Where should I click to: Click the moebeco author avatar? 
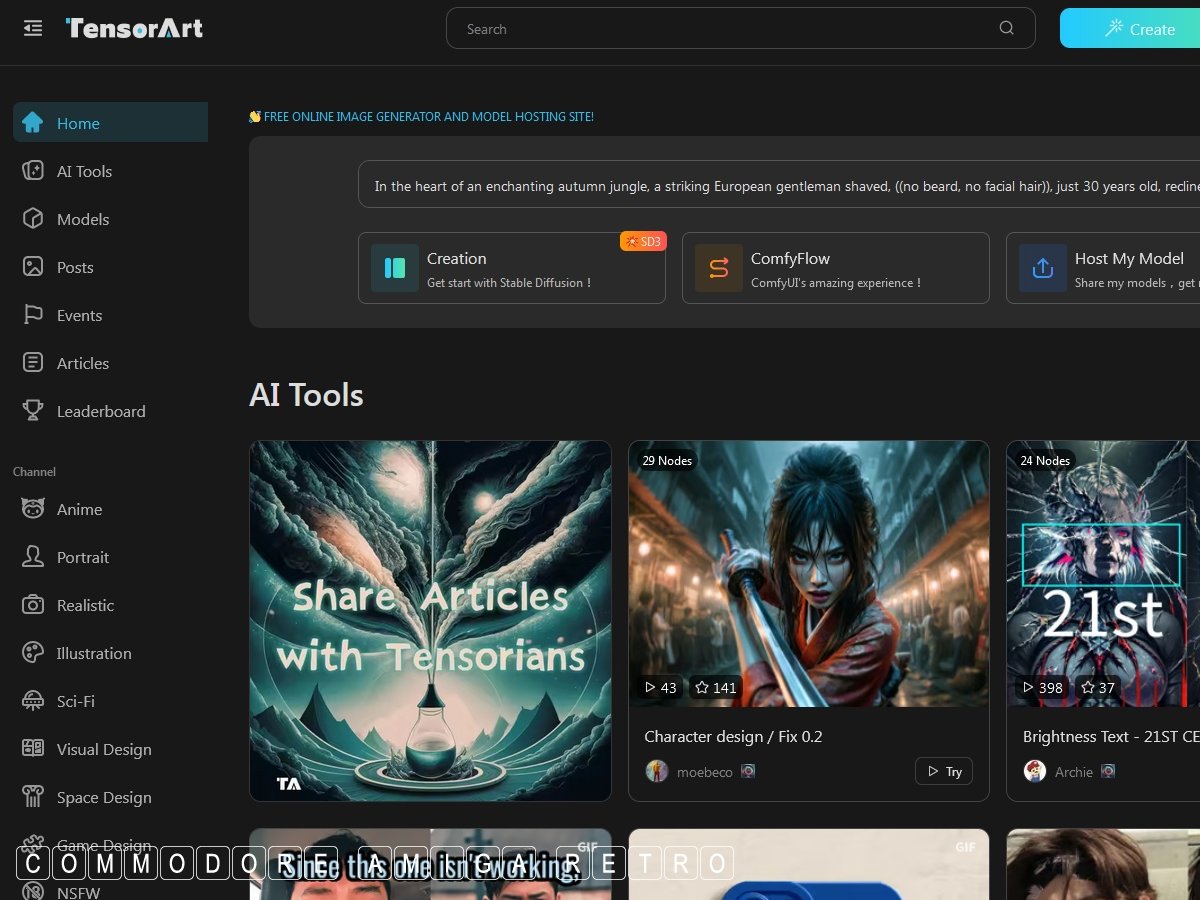[657, 771]
